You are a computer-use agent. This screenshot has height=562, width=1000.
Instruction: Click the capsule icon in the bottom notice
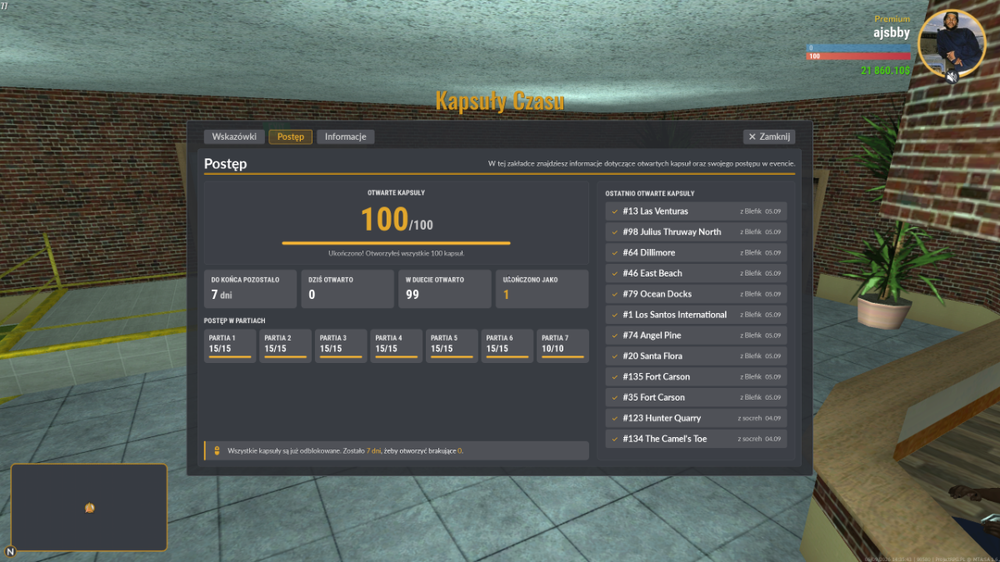pyautogui.click(x=217, y=450)
